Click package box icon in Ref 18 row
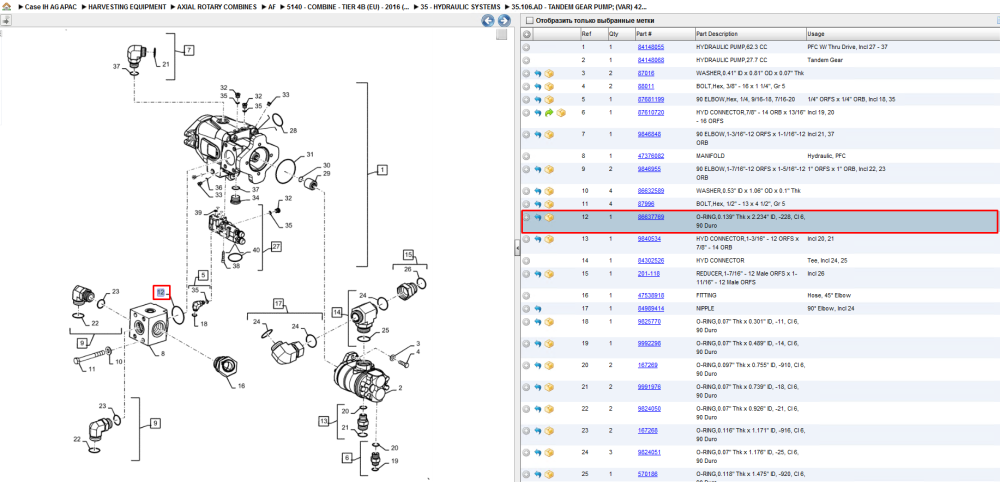Screen dimensions: 1000x482 tap(549, 322)
